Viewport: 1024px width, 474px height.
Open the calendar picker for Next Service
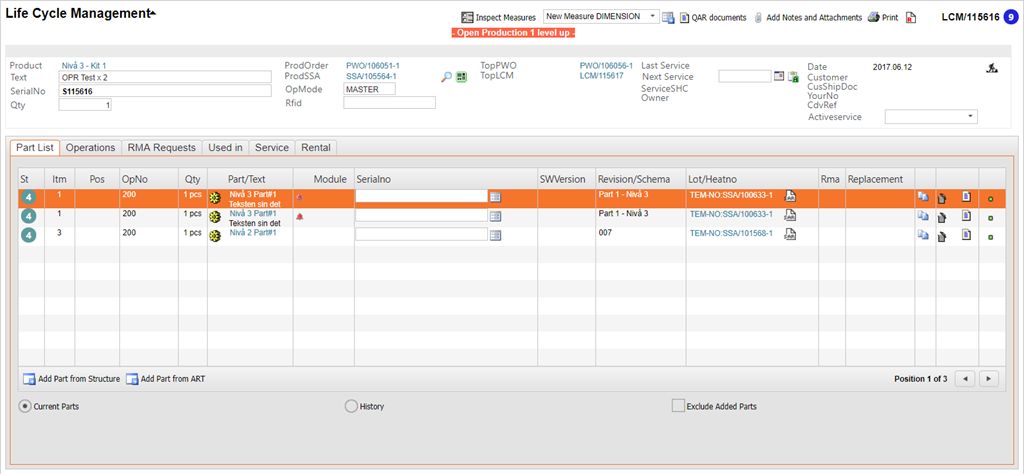(779, 76)
